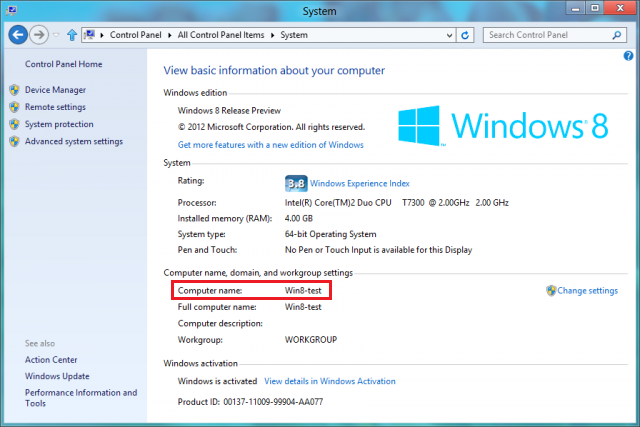Expand the arrow after All Control Panel Items

(x=273, y=35)
